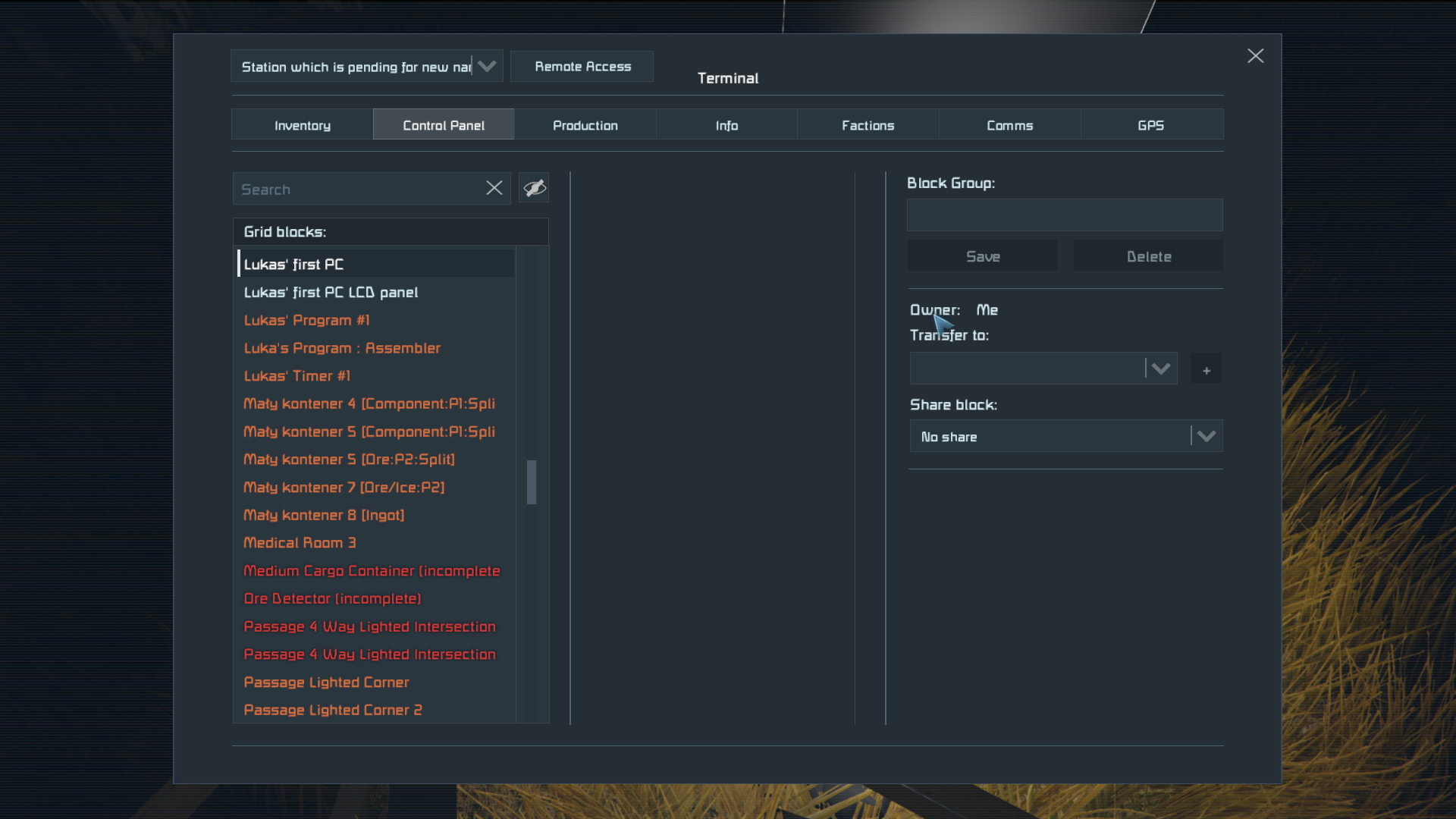Open the Transfer to dropdown
1456x819 pixels.
click(1160, 369)
